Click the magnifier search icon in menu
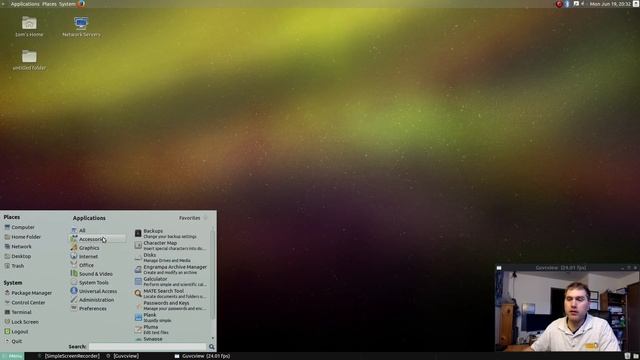Viewport: 640px width, 360px height. pyautogui.click(x=211, y=347)
